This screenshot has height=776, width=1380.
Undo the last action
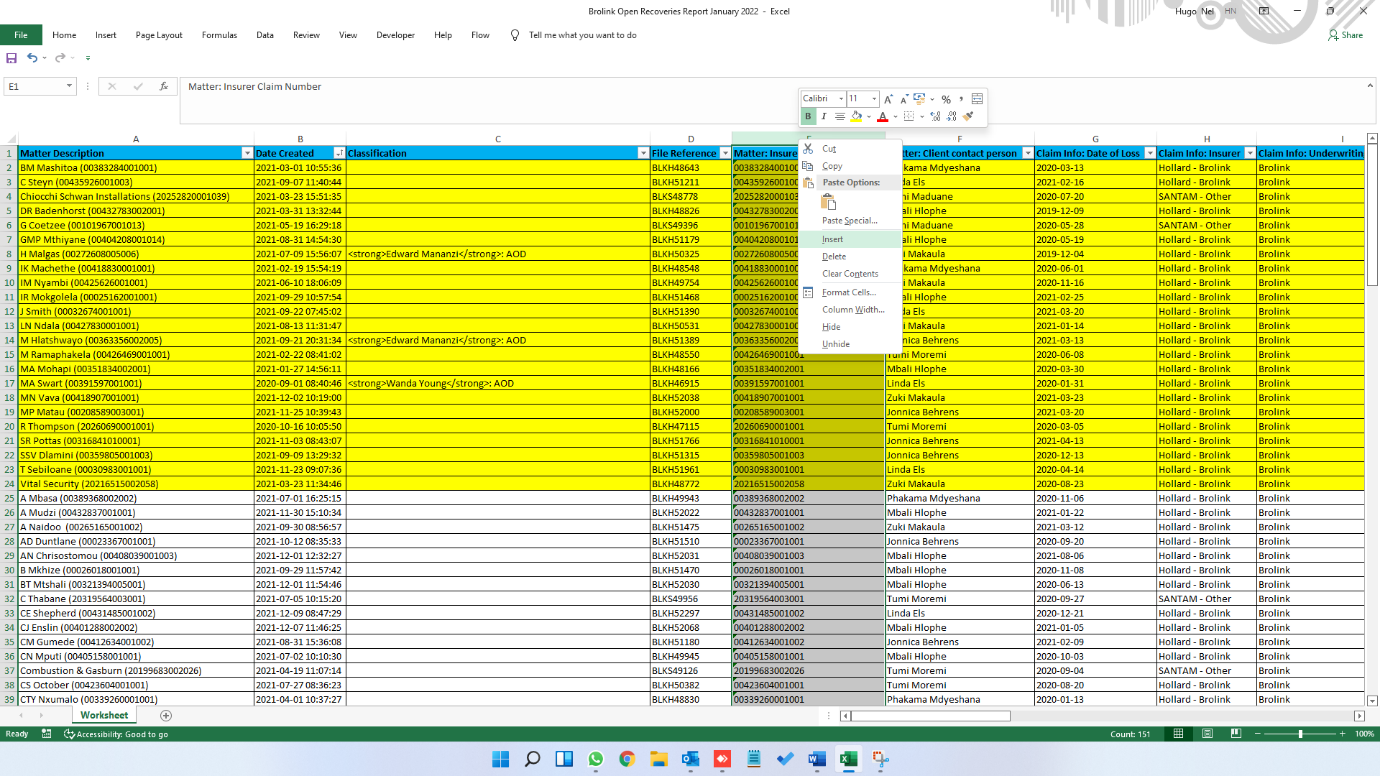click(x=33, y=59)
